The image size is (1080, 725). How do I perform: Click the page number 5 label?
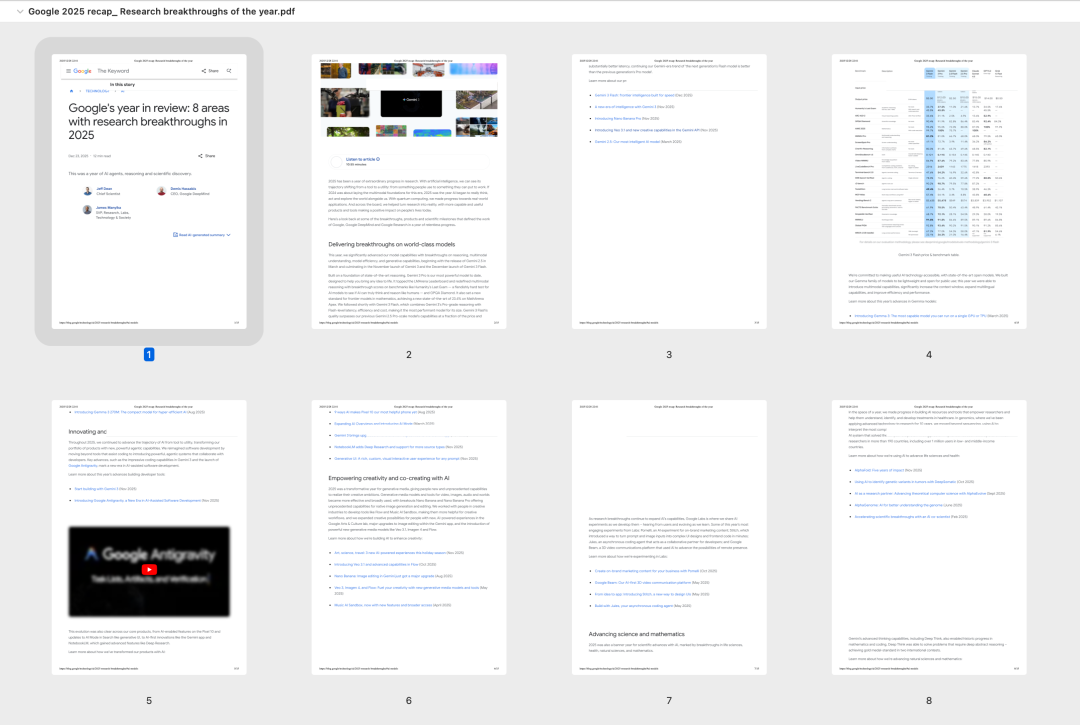tap(149, 700)
